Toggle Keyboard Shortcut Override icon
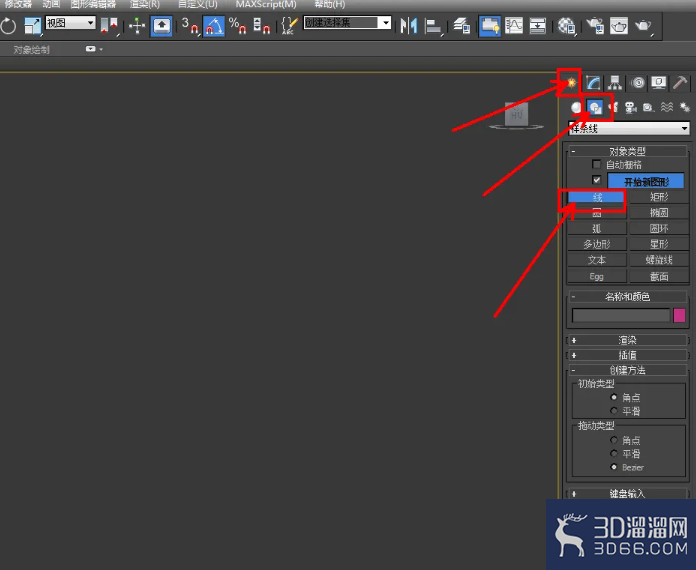Image resolution: width=696 pixels, height=570 pixels. tap(162, 26)
